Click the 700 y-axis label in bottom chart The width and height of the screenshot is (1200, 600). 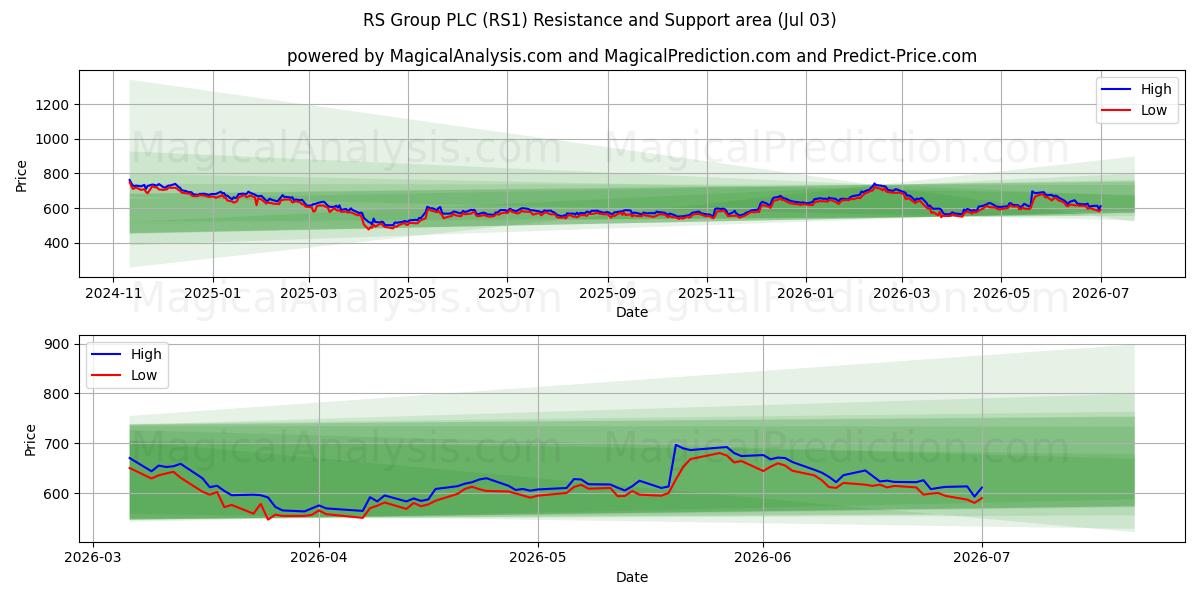(x=58, y=444)
